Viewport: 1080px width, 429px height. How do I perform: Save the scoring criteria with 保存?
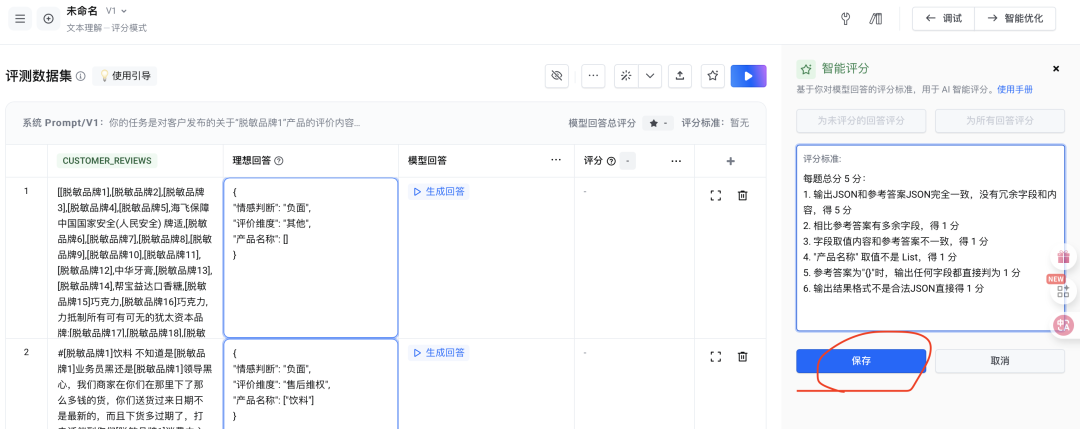(861, 361)
